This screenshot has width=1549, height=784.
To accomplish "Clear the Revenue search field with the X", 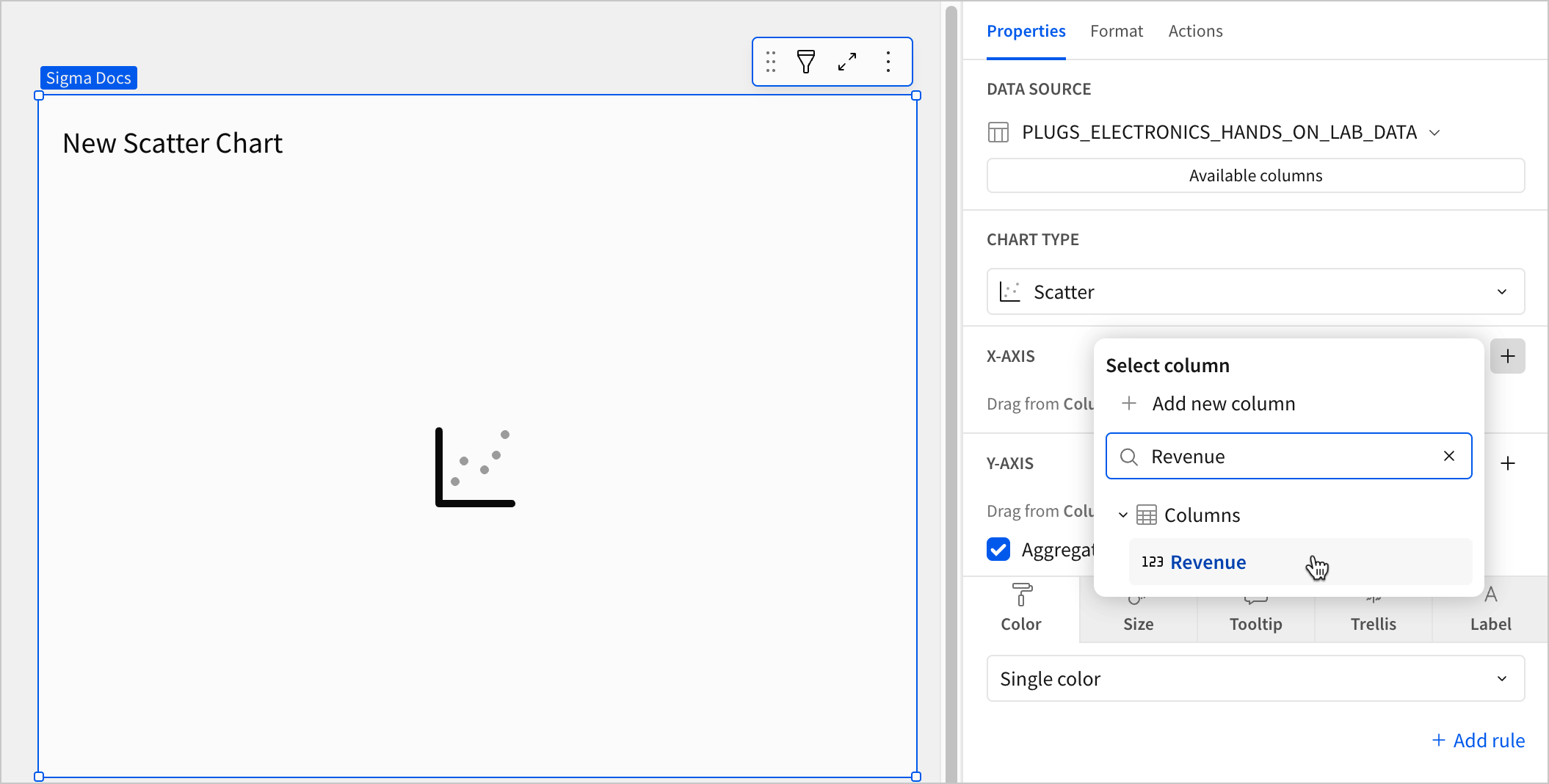I will click(1448, 456).
